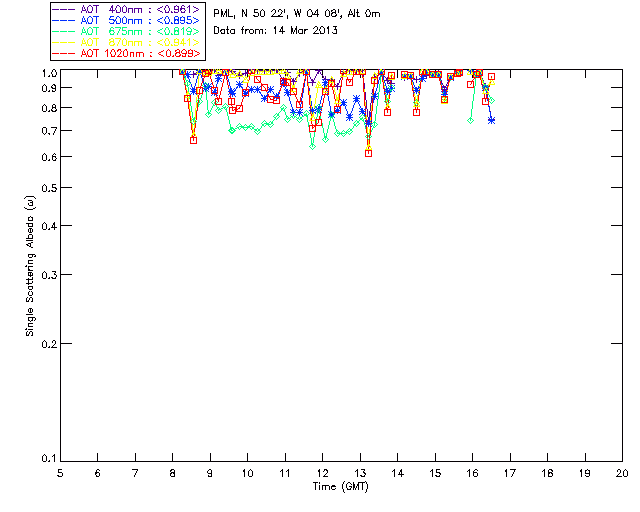Click the 'Single Scattering Albedo' y-axis label
640x512 pixels.
pyautogui.click(x=30, y=266)
